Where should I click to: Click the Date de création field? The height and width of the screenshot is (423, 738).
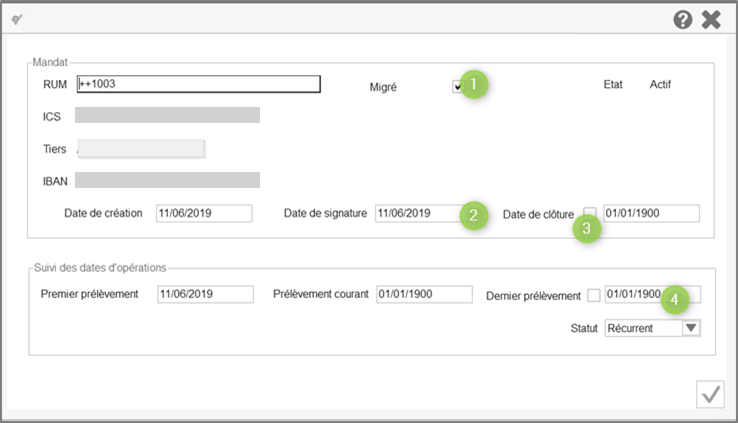[x=204, y=213]
